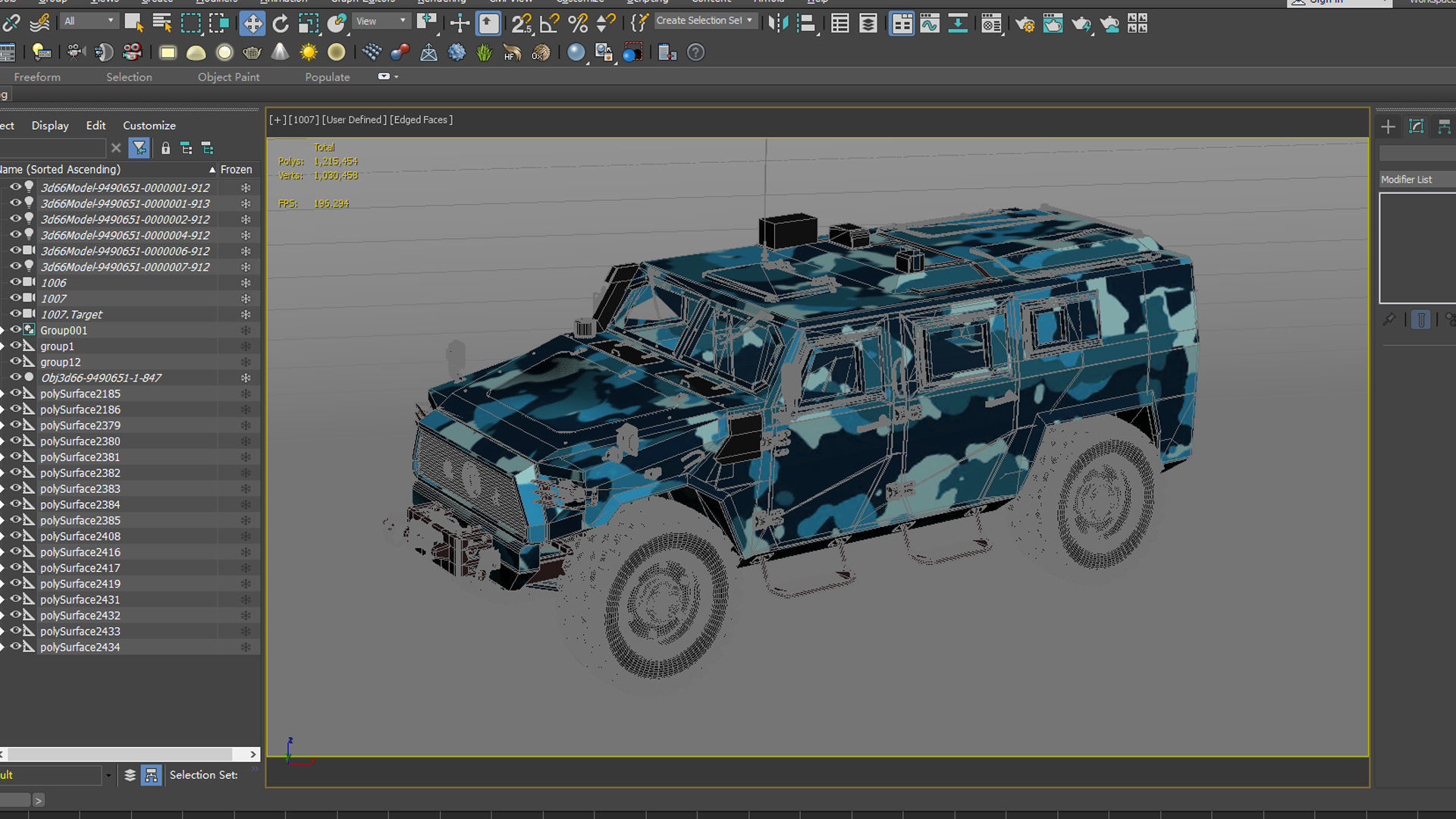Pick the Select and Scale tool
The image size is (1456, 819).
coord(309,24)
